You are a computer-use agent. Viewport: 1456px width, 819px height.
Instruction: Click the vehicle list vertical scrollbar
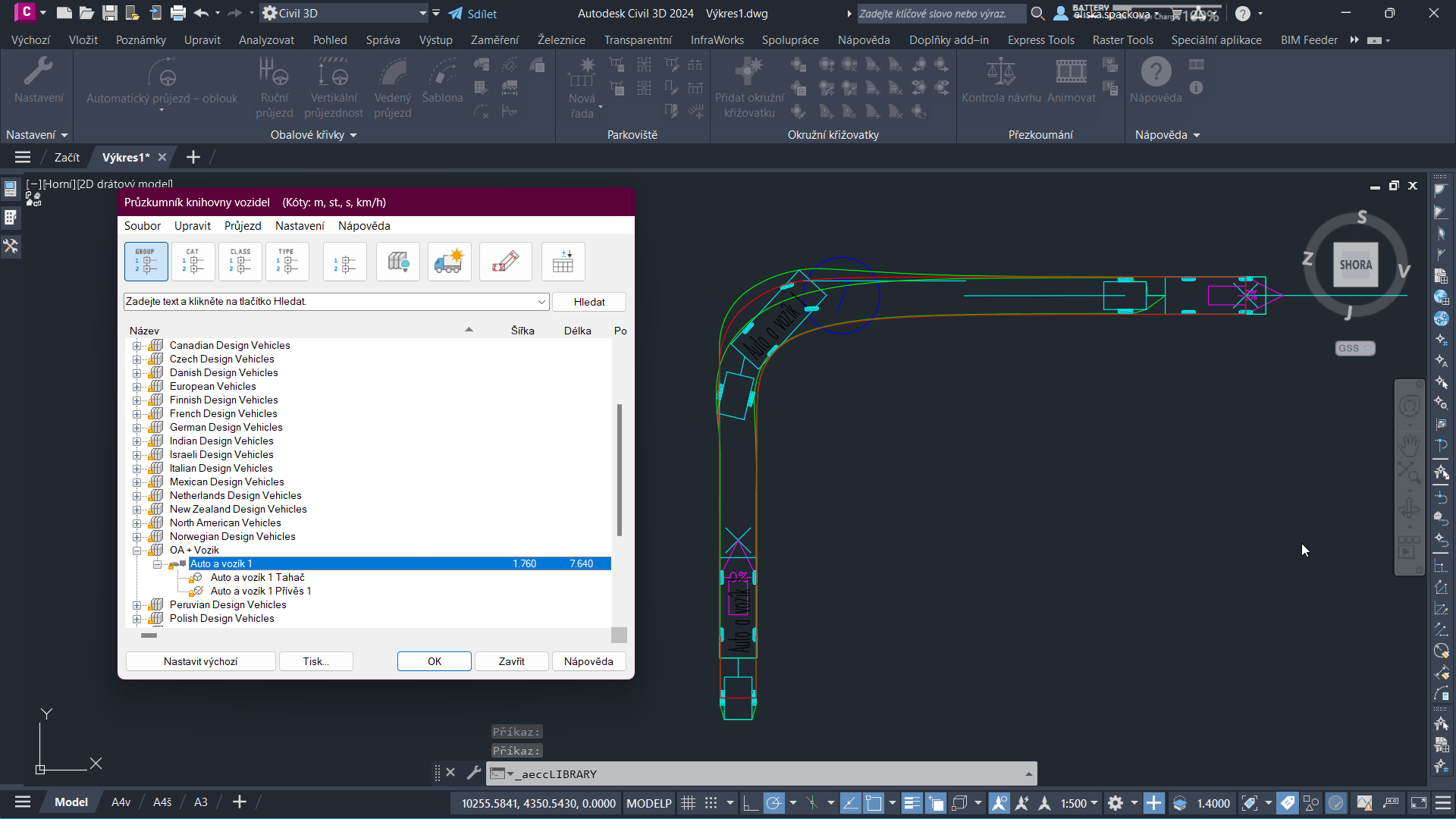tap(619, 470)
